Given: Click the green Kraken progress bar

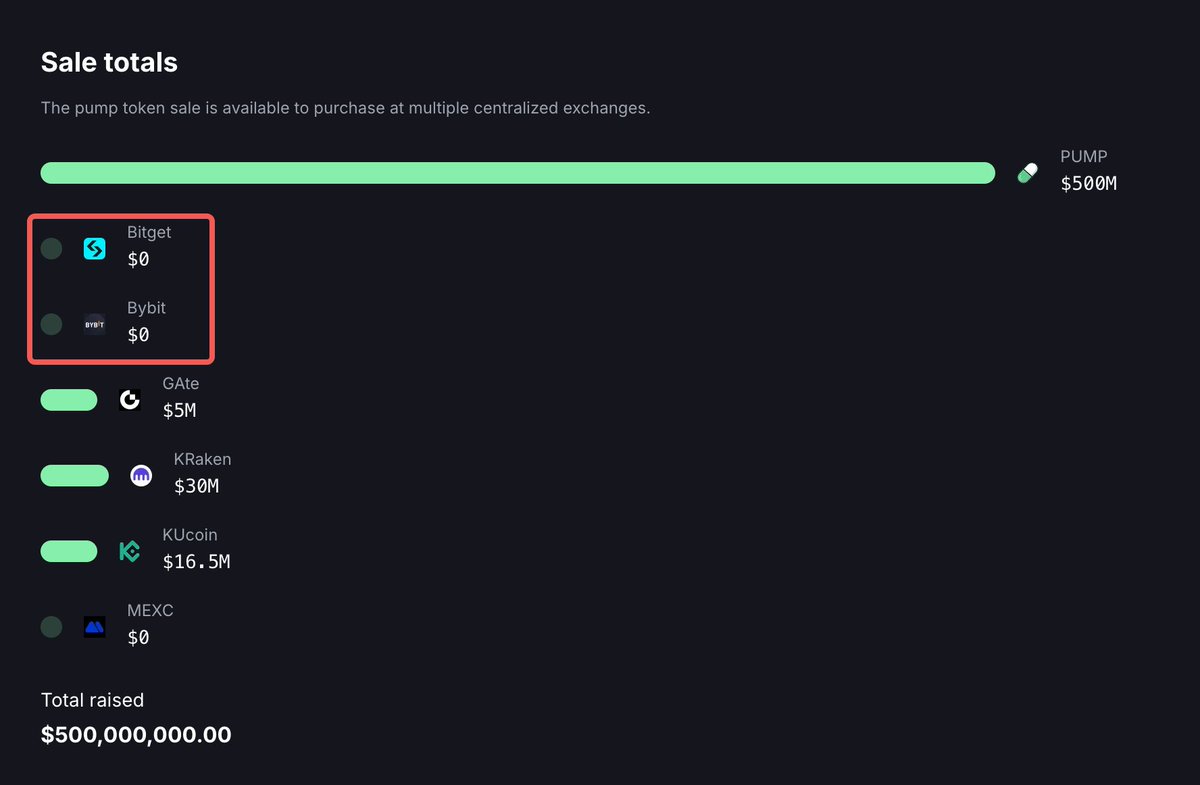Looking at the screenshot, I should click(x=75, y=476).
